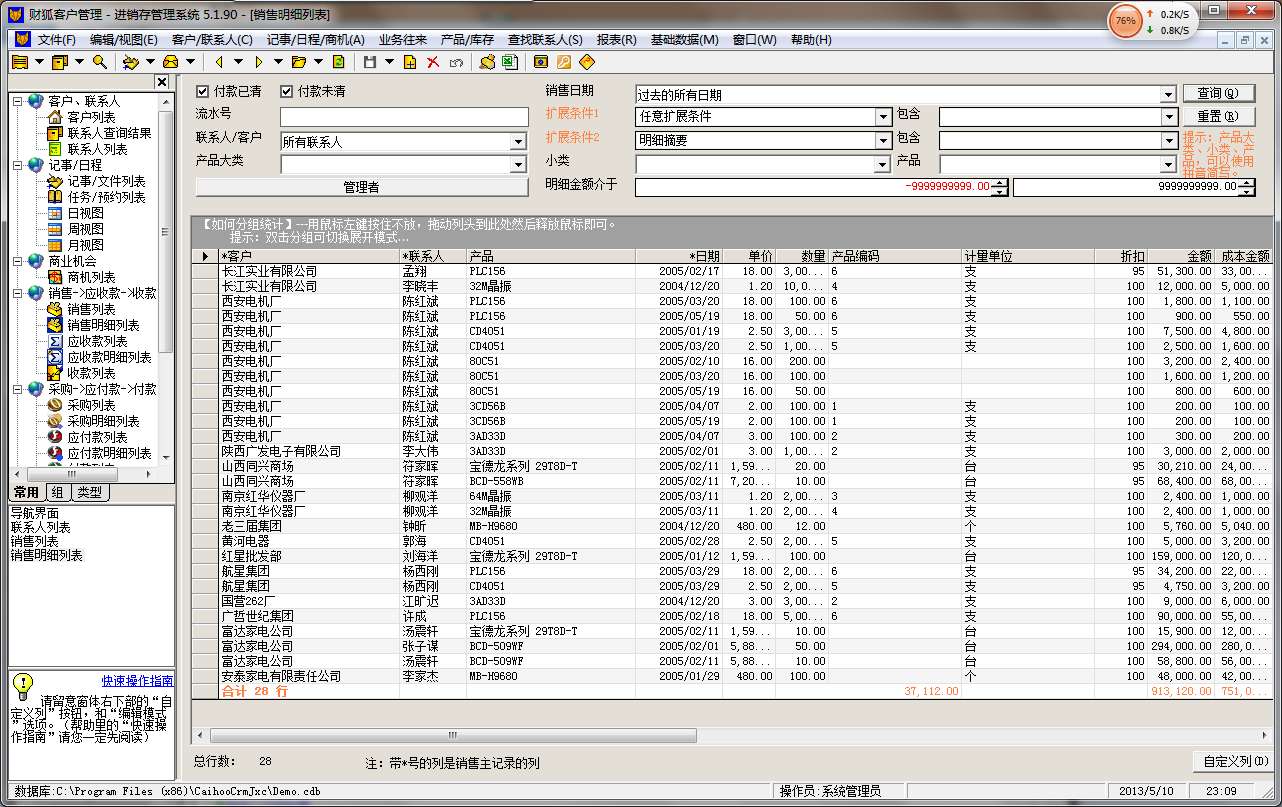Uncheck the 付款已清 checkbox
This screenshot has height=807, width=1282.
203,91
